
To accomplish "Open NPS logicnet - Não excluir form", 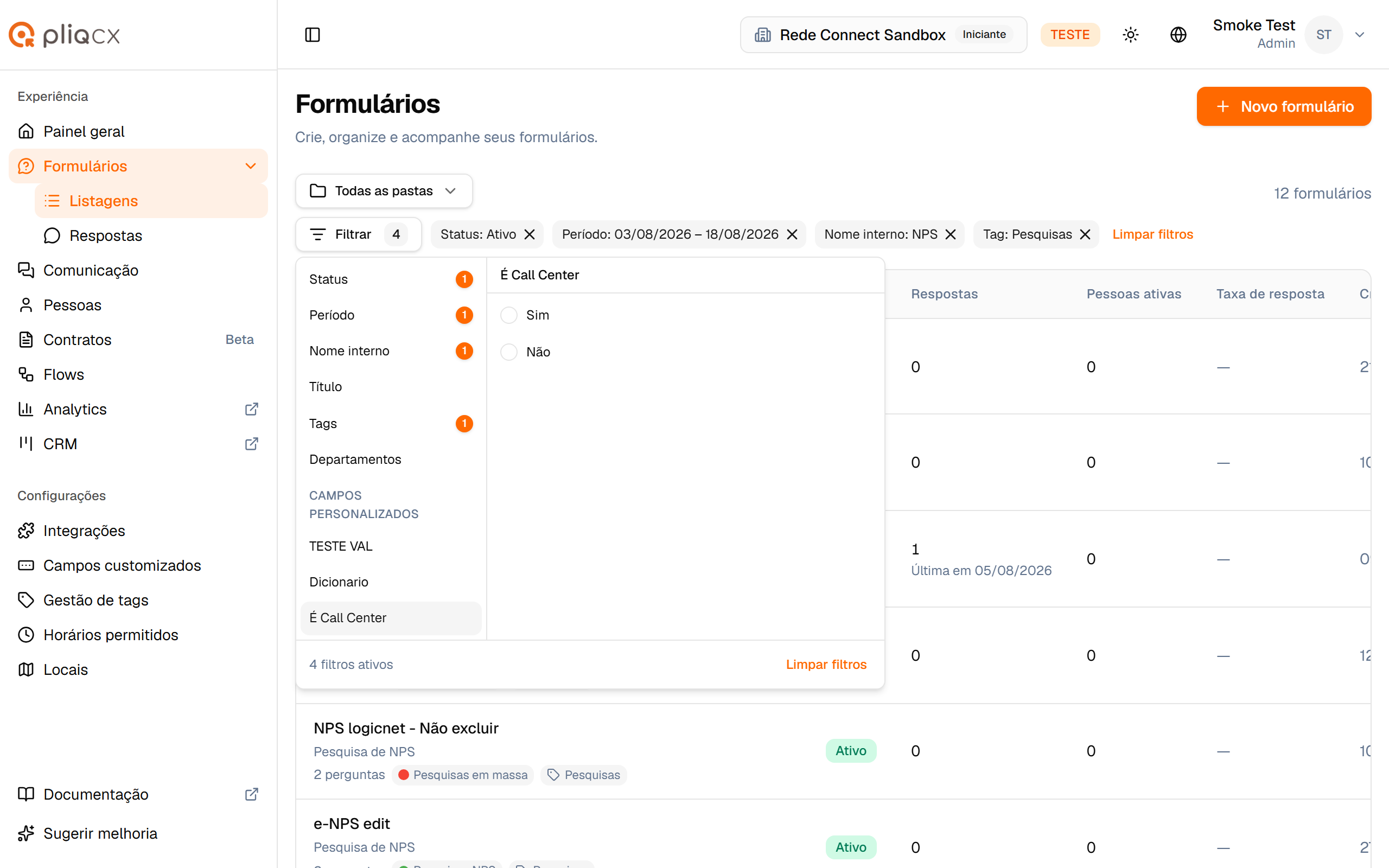I will 406,728.
